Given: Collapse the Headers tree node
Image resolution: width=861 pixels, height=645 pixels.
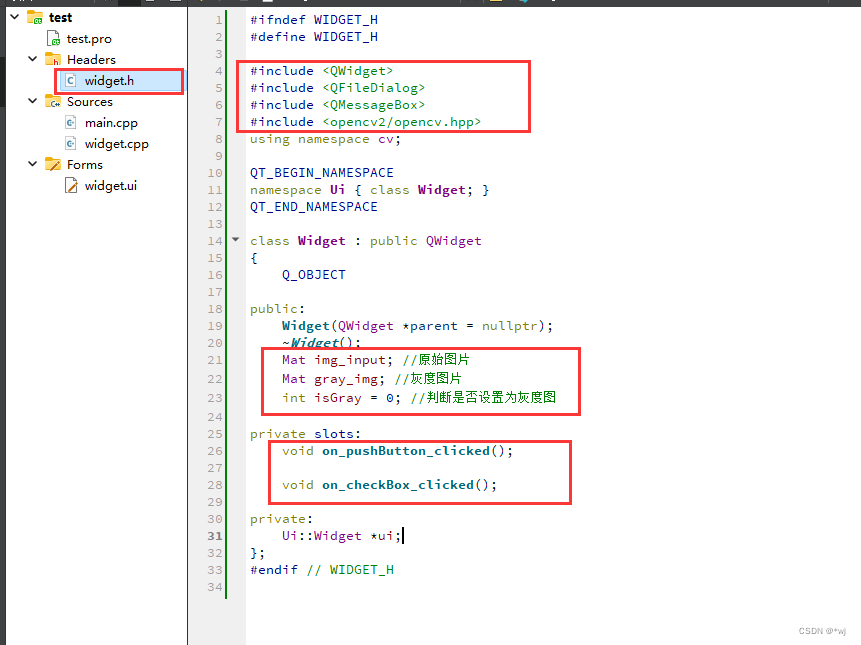Looking at the screenshot, I should coord(32,59).
